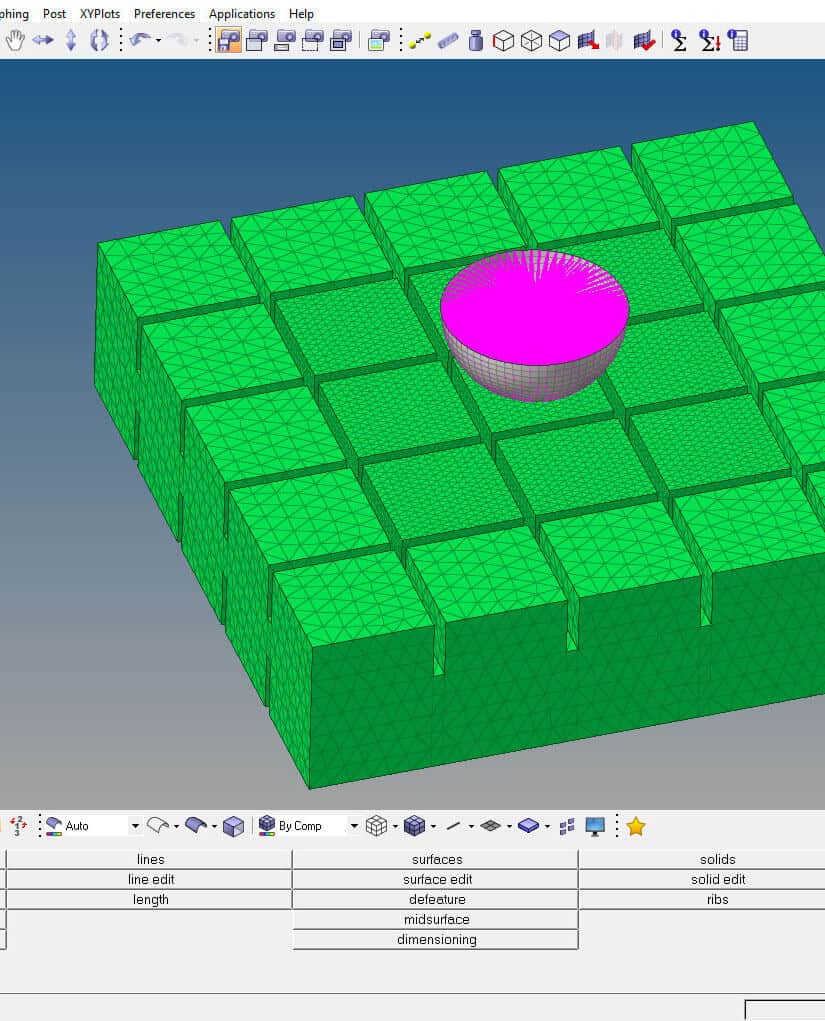The height and width of the screenshot is (1021, 825).
Task: Click the mesh normals red arrow icon
Action: click(588, 40)
